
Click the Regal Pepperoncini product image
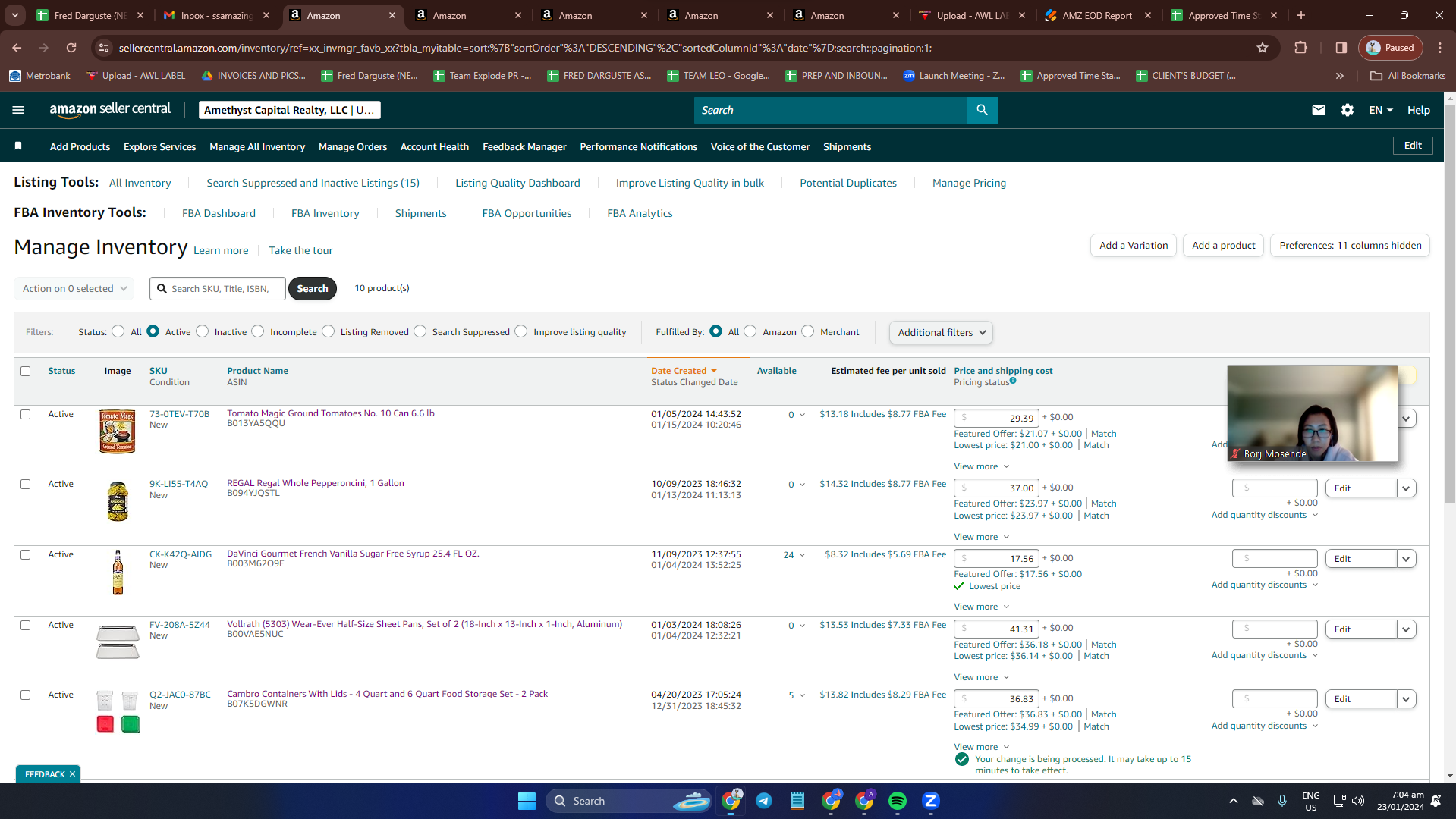pos(118,501)
